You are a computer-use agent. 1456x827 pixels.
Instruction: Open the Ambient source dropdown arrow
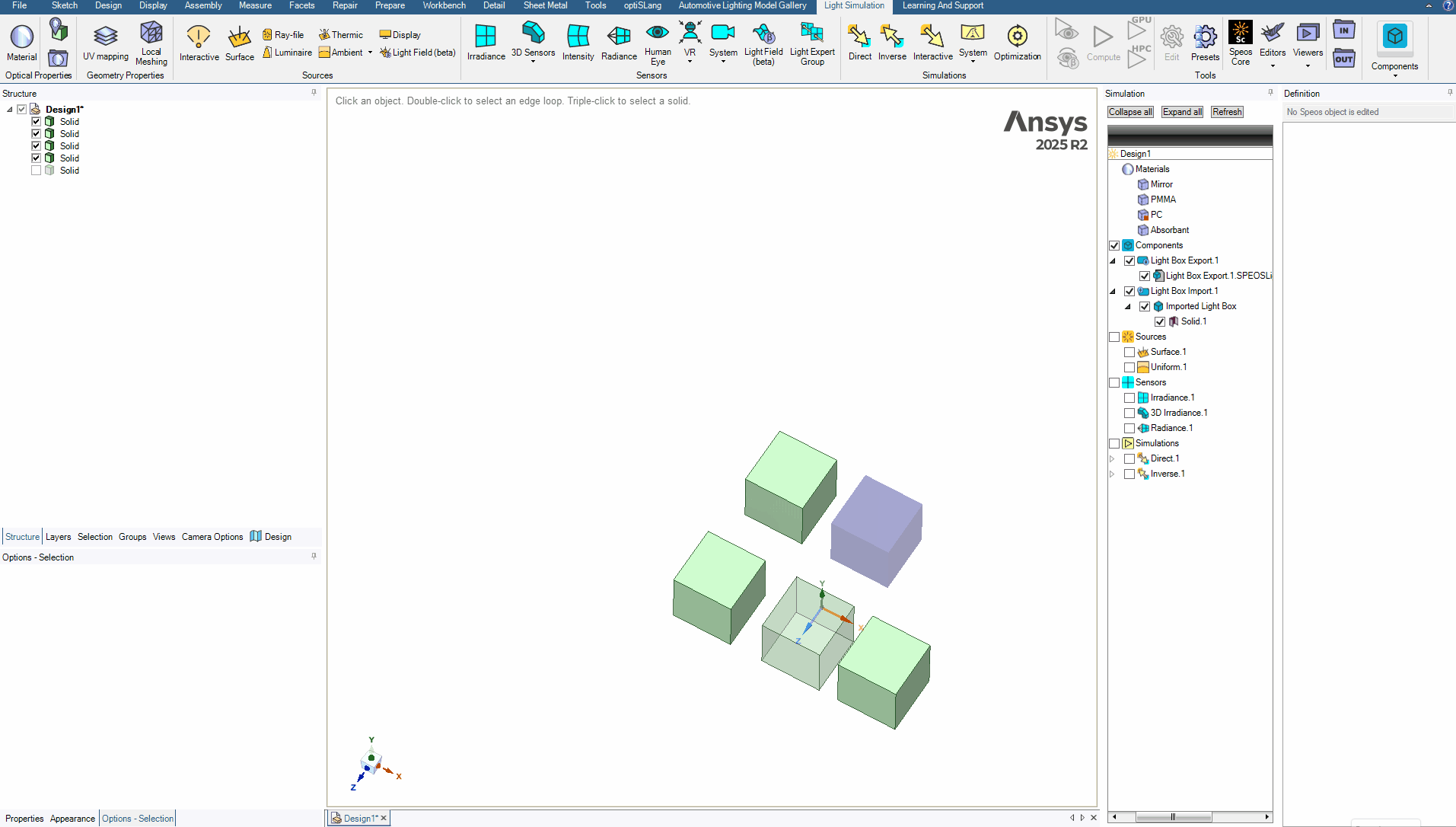[370, 53]
